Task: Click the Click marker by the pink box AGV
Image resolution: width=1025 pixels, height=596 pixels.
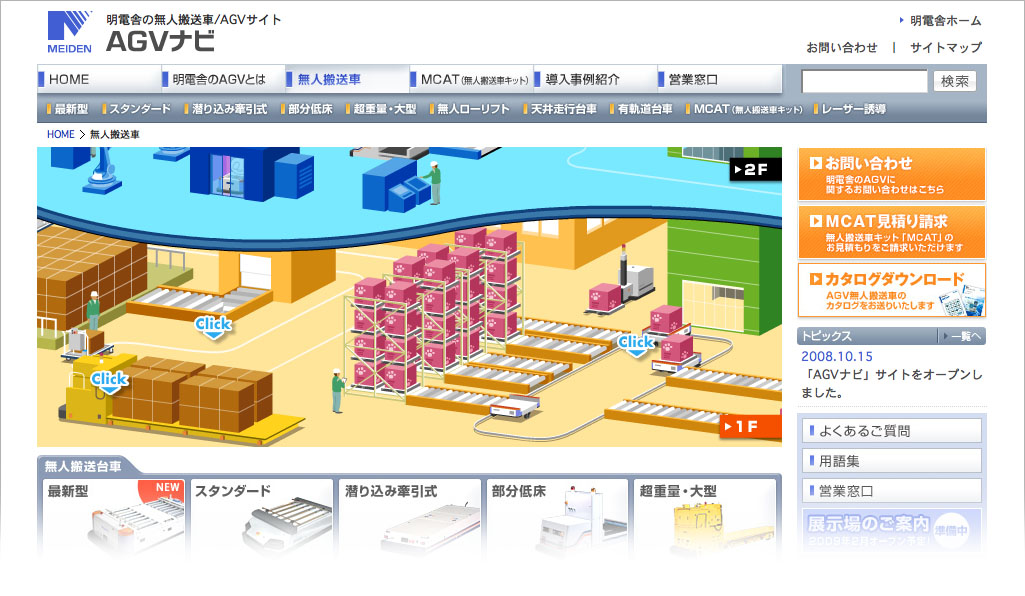Action: (636, 345)
